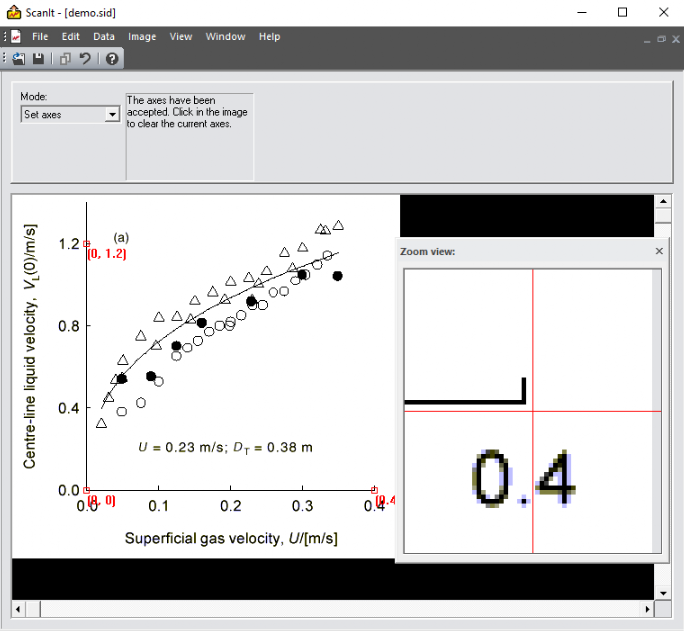The height and width of the screenshot is (631, 684).
Task: Click the Open file toolbar icon
Action: pos(18,58)
